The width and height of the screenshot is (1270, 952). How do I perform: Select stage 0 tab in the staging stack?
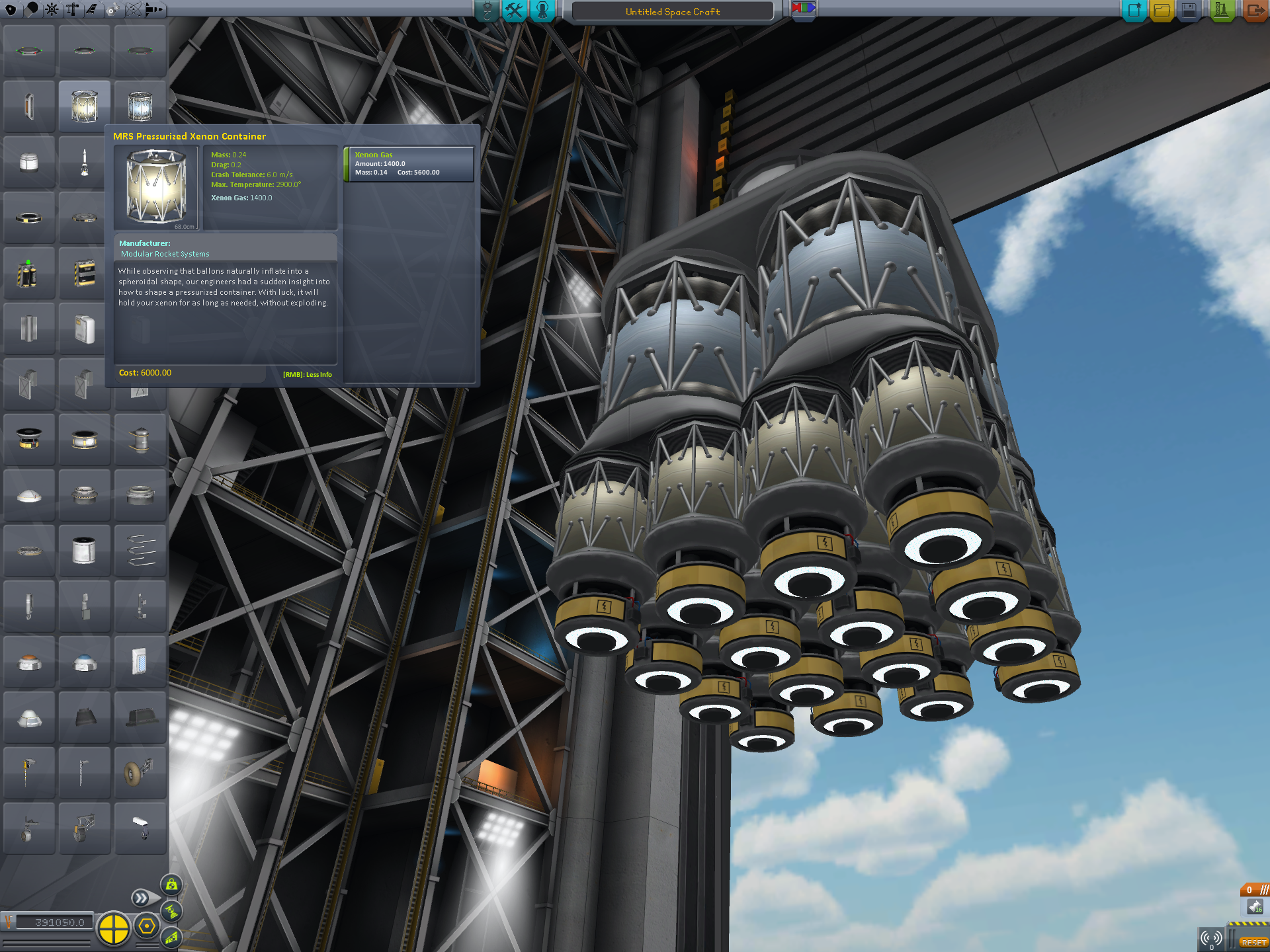(1254, 890)
